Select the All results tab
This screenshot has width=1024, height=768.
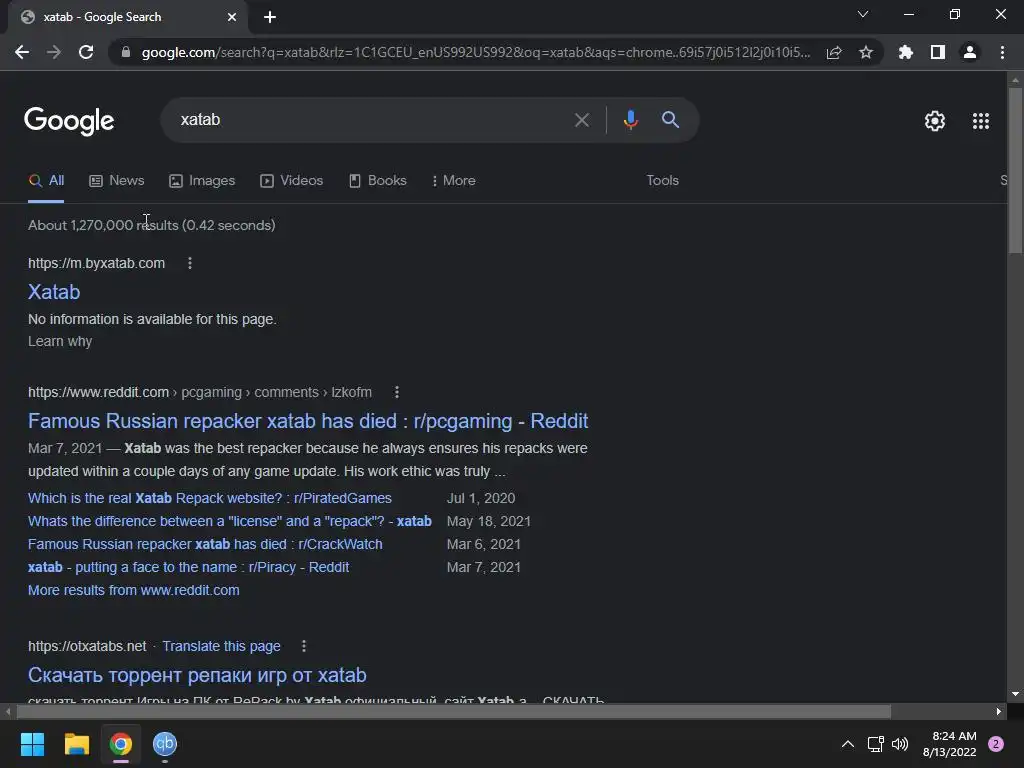[46, 181]
